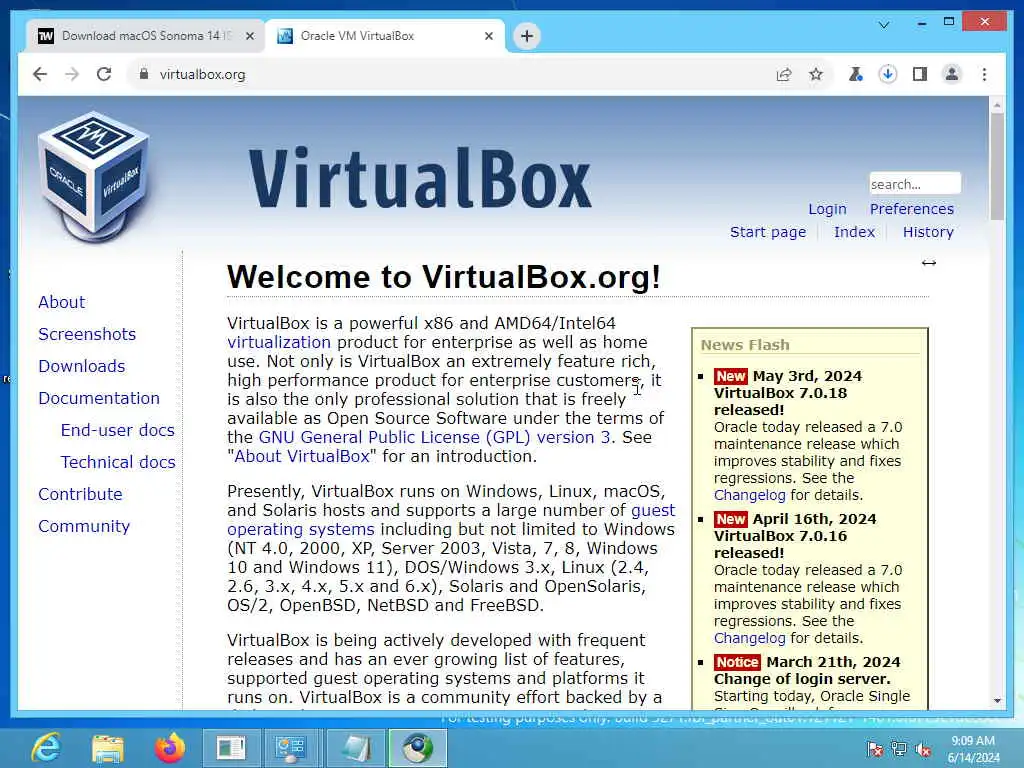
Task: Open Downloads in the sidebar
Action: pos(82,366)
